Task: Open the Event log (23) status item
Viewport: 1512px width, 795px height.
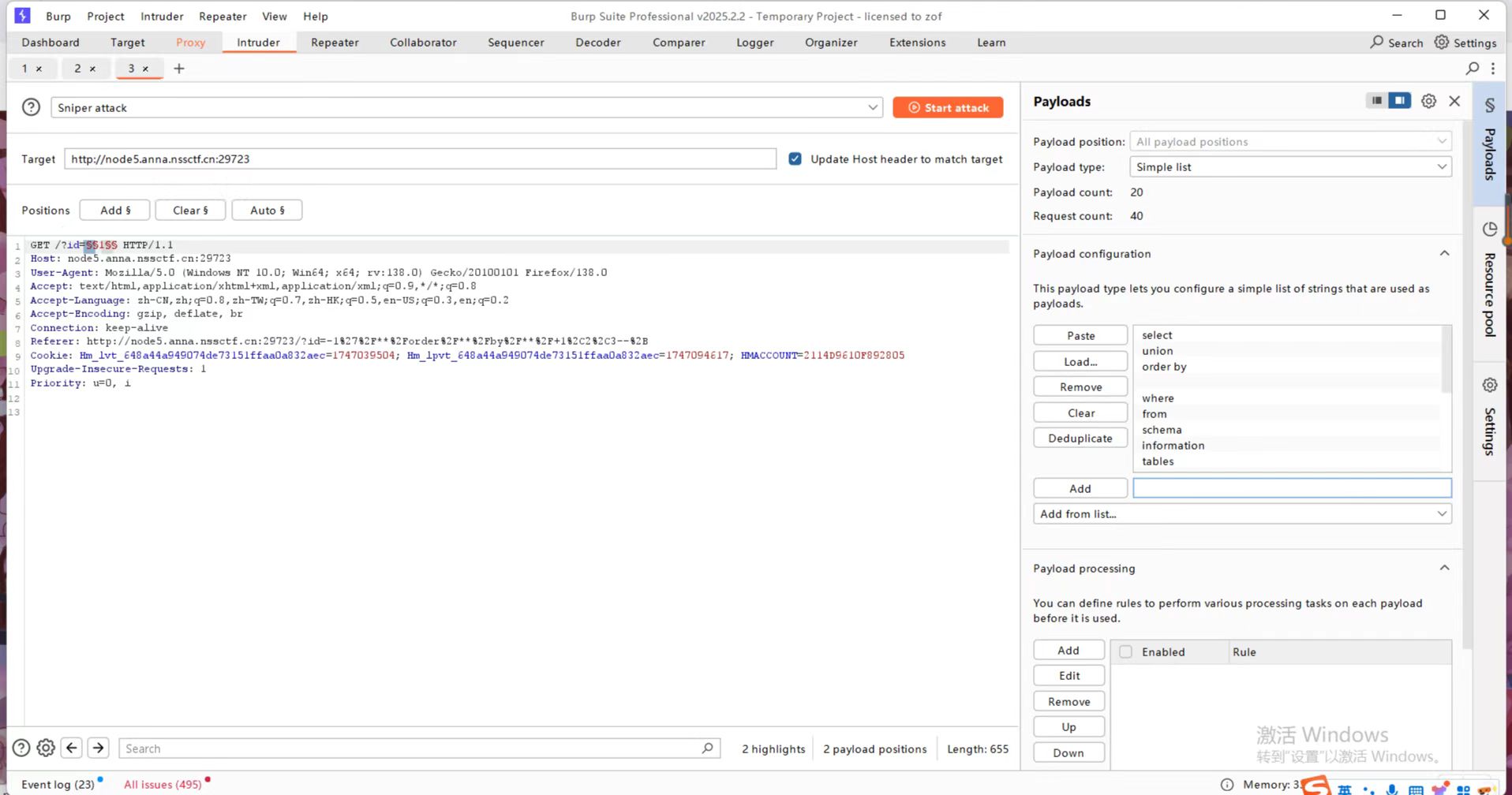Action: tap(58, 784)
